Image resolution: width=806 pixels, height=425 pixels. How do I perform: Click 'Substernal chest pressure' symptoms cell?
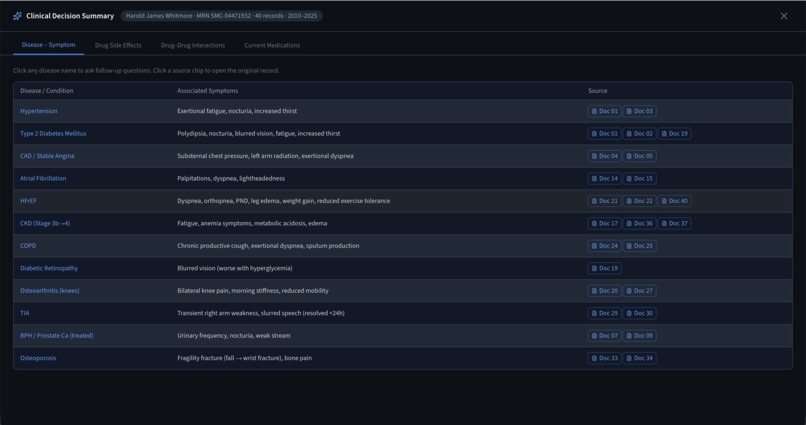tap(265, 156)
